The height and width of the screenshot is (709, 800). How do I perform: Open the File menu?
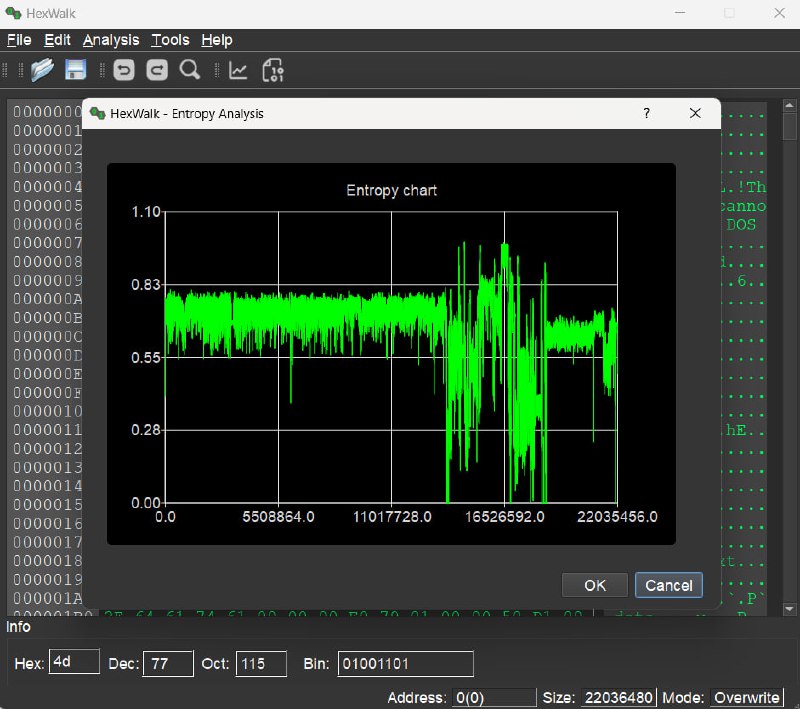point(18,40)
